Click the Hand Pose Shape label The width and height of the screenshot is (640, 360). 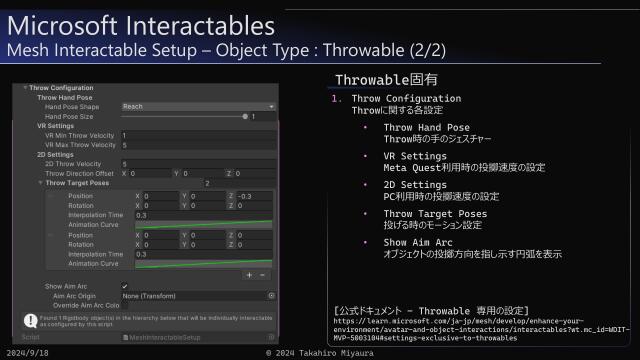tap(72, 107)
